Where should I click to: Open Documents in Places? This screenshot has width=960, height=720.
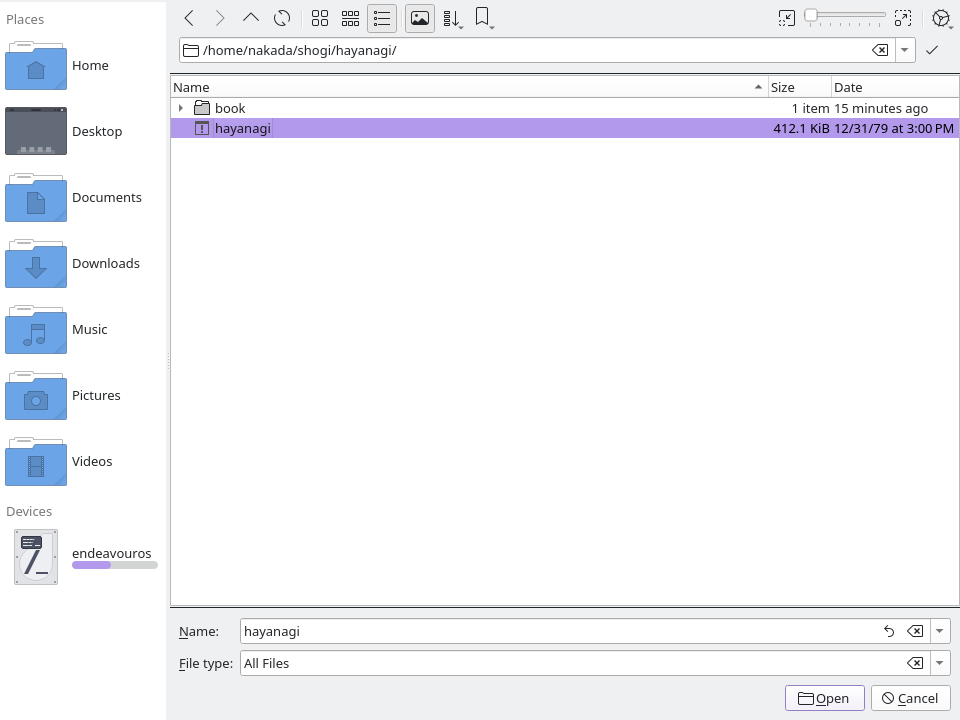[x=83, y=198]
